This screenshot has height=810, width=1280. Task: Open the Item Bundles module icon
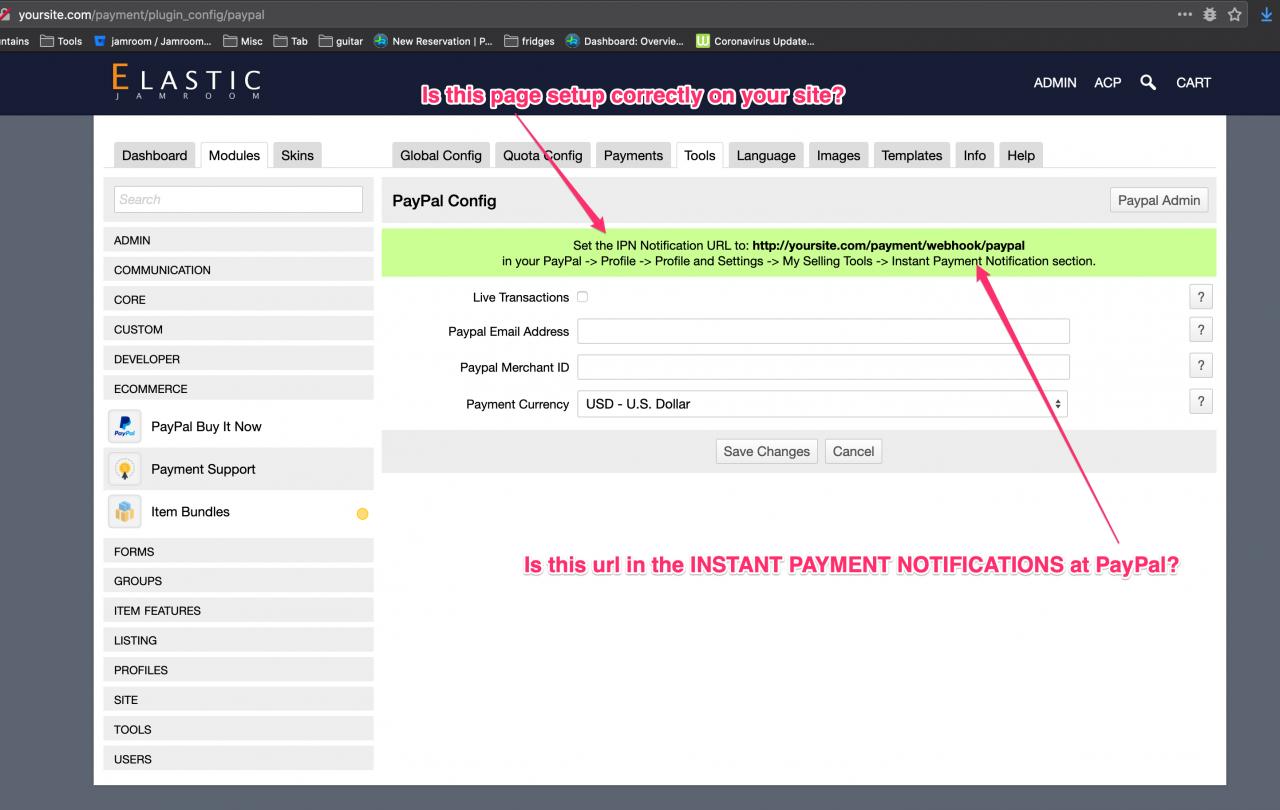pos(125,512)
